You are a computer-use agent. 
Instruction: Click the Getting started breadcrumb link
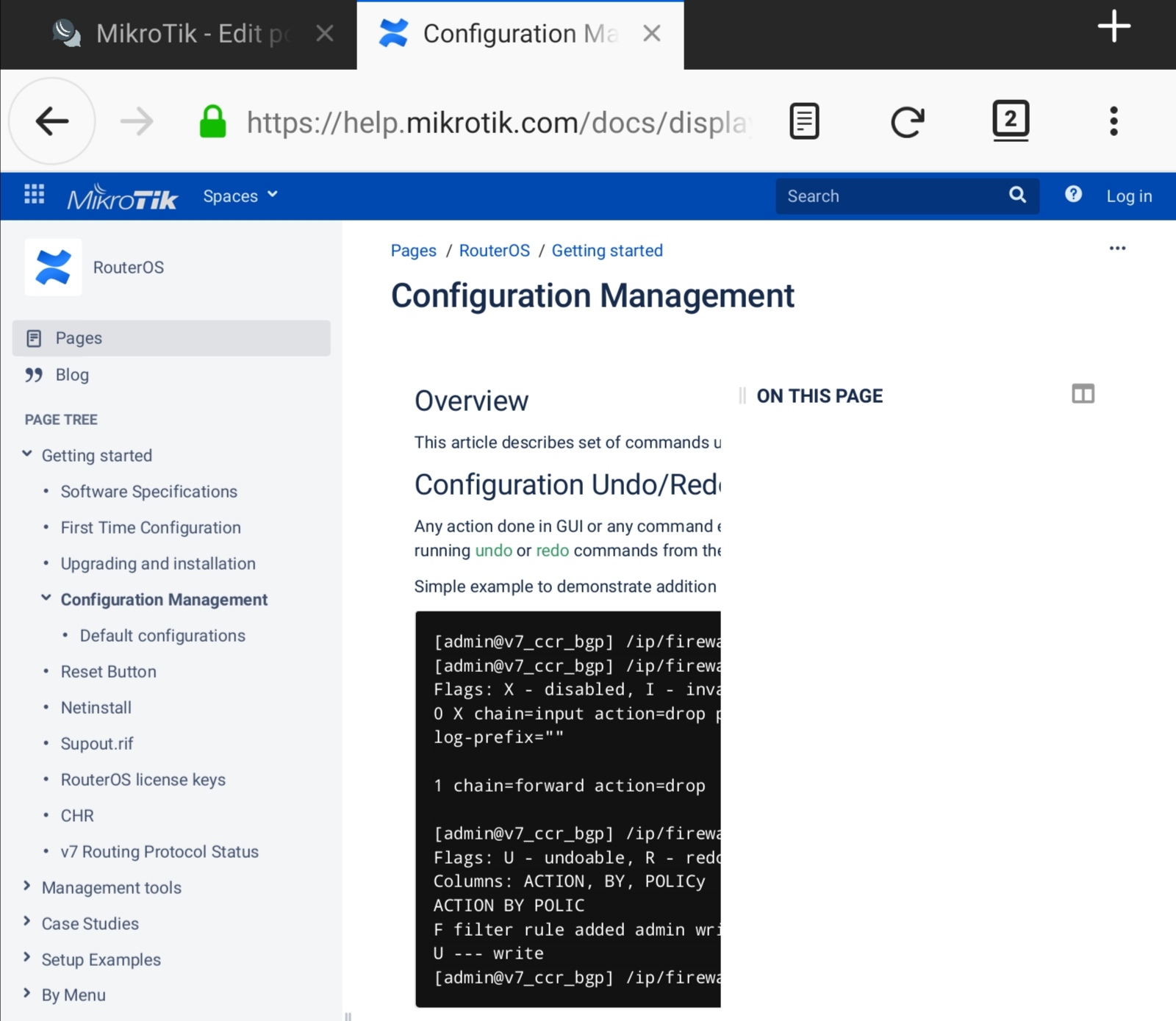coord(607,251)
